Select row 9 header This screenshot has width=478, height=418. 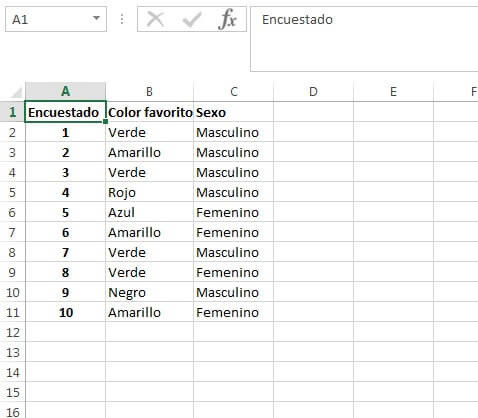(x=13, y=272)
